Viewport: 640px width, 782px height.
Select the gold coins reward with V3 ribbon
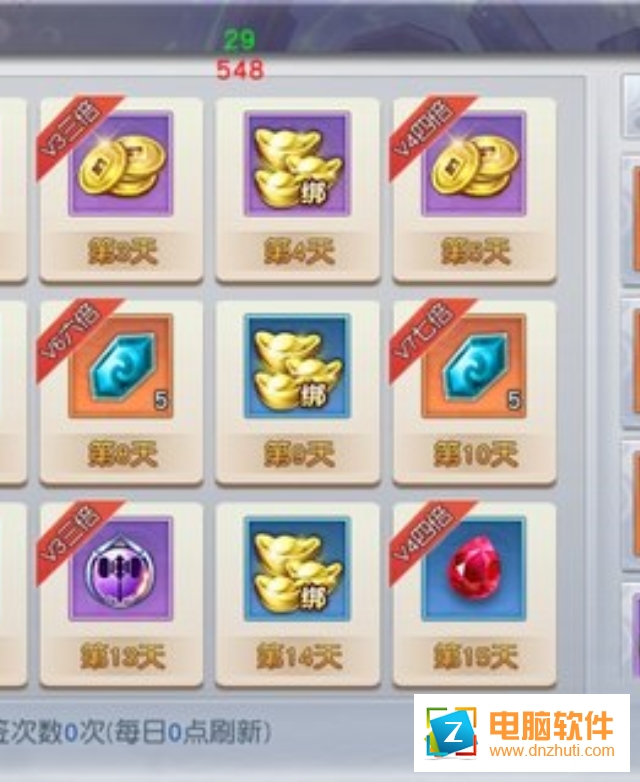[121, 164]
